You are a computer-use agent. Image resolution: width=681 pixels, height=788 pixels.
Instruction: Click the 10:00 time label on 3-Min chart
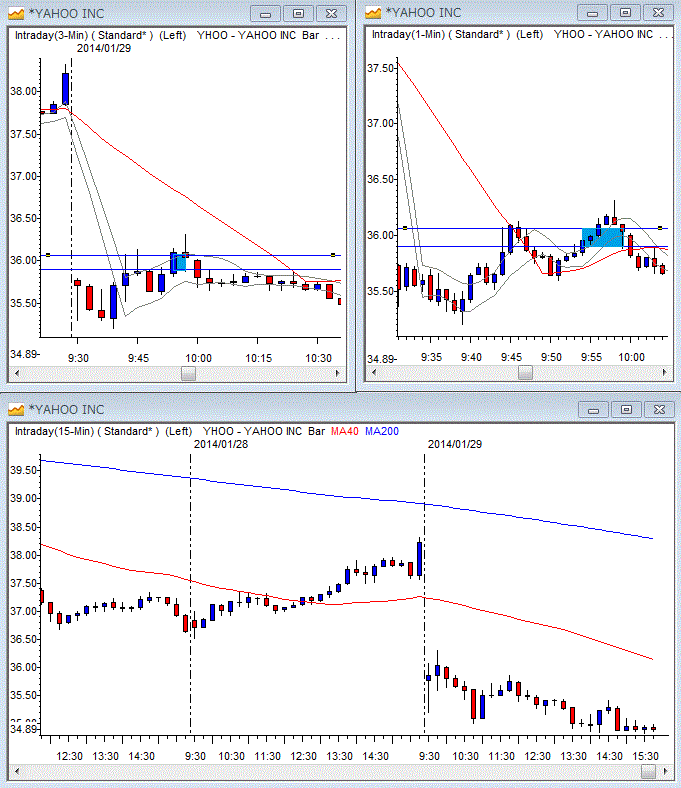coord(199,358)
